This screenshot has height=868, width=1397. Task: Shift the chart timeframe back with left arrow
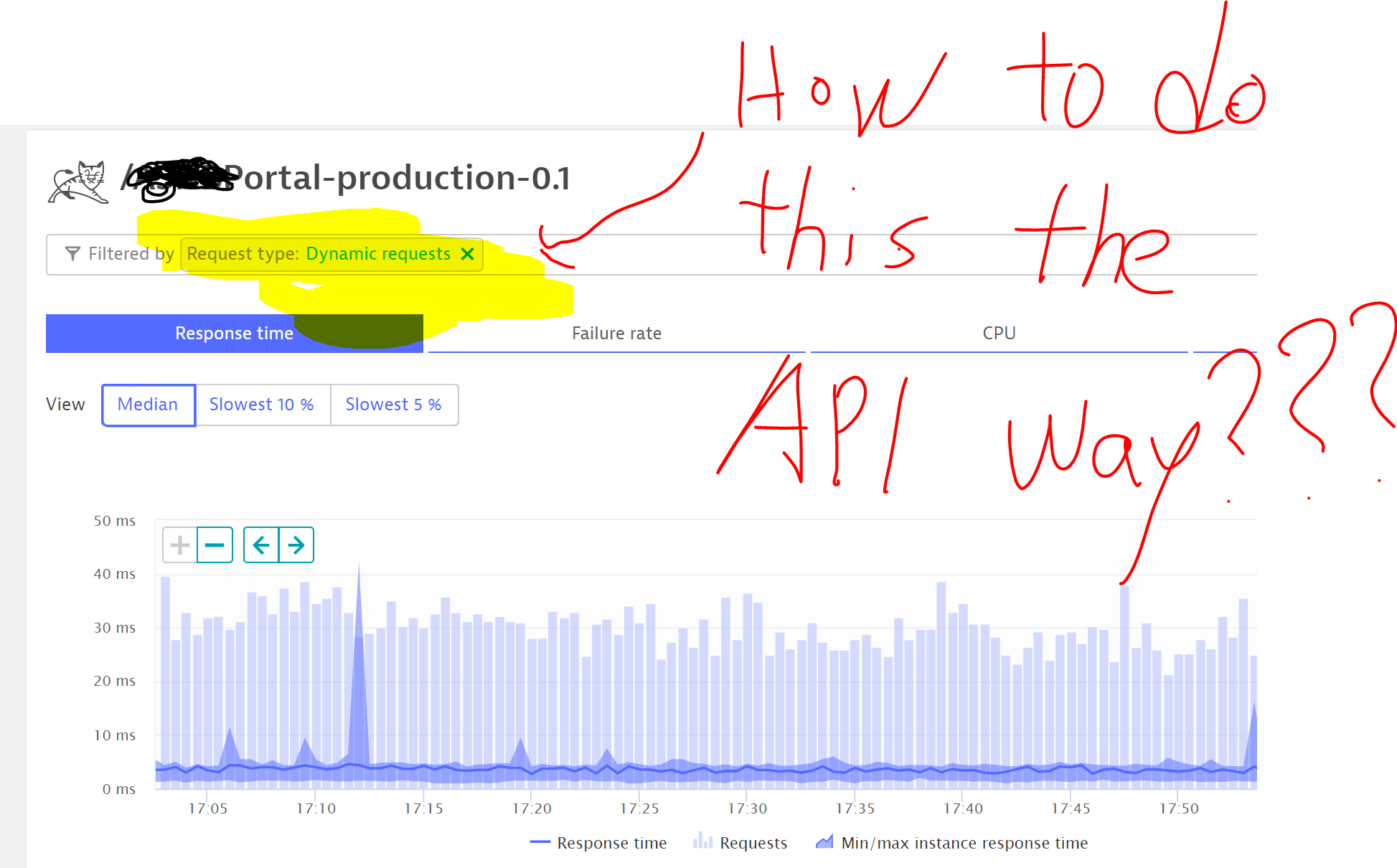point(261,545)
